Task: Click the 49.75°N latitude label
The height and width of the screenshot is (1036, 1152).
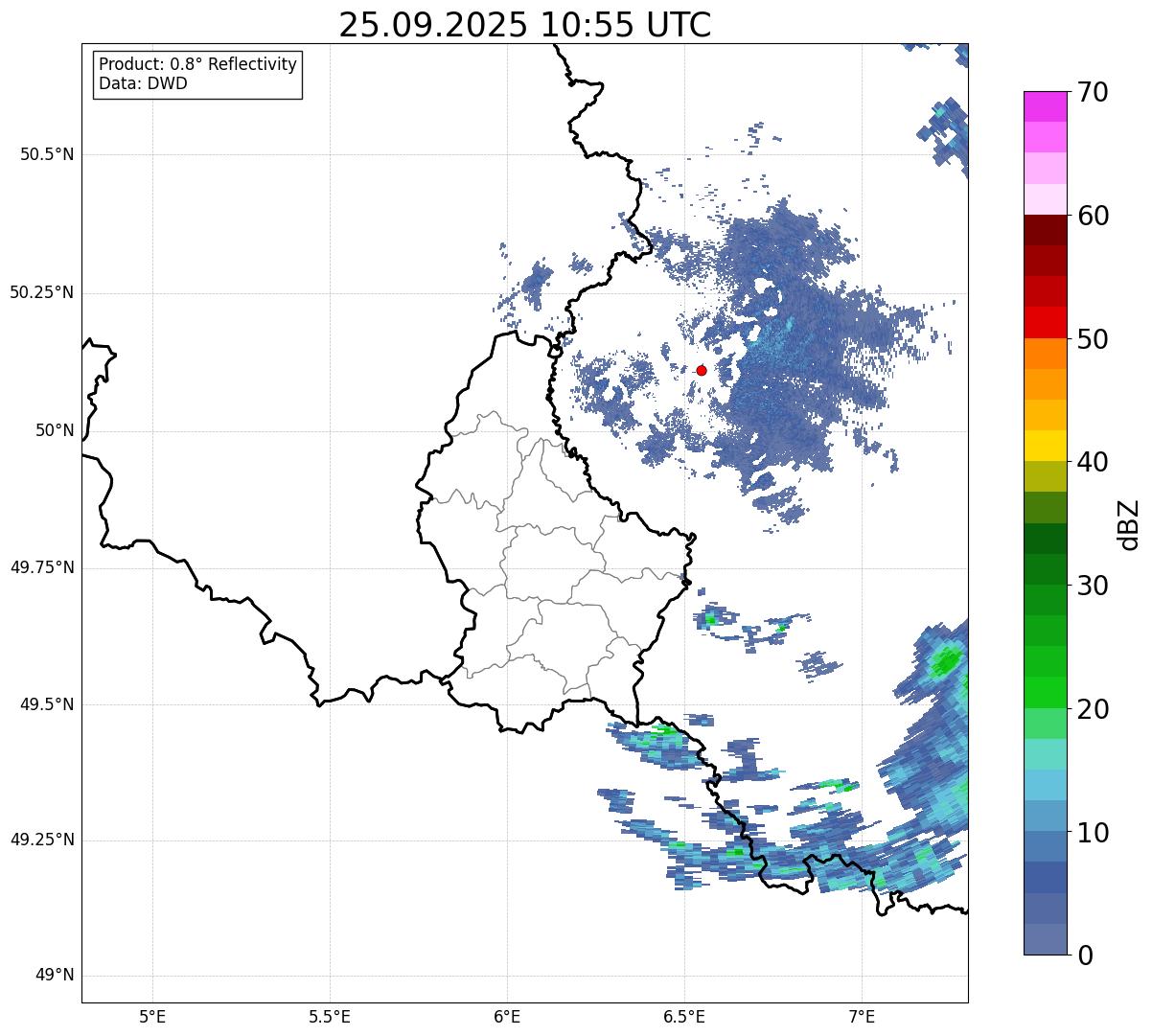Action: pyautogui.click(x=42, y=567)
